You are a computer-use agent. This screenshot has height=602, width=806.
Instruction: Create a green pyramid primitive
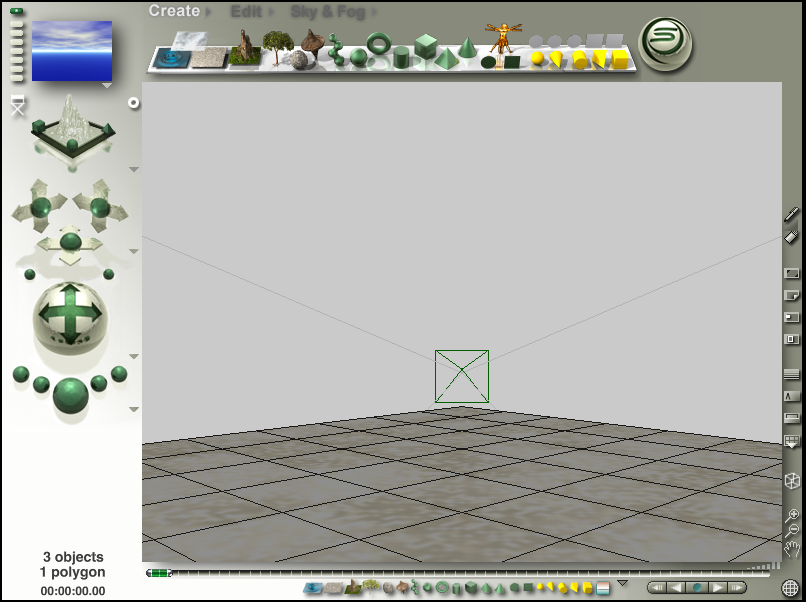(x=446, y=57)
